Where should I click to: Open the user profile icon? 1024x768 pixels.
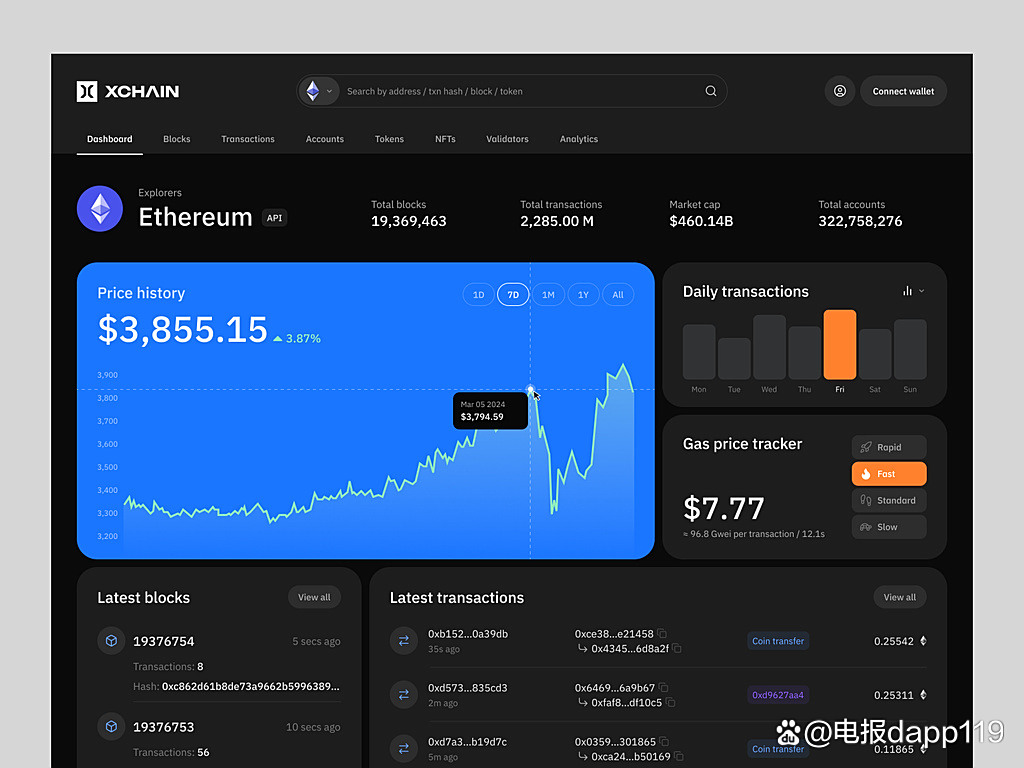click(x=840, y=91)
